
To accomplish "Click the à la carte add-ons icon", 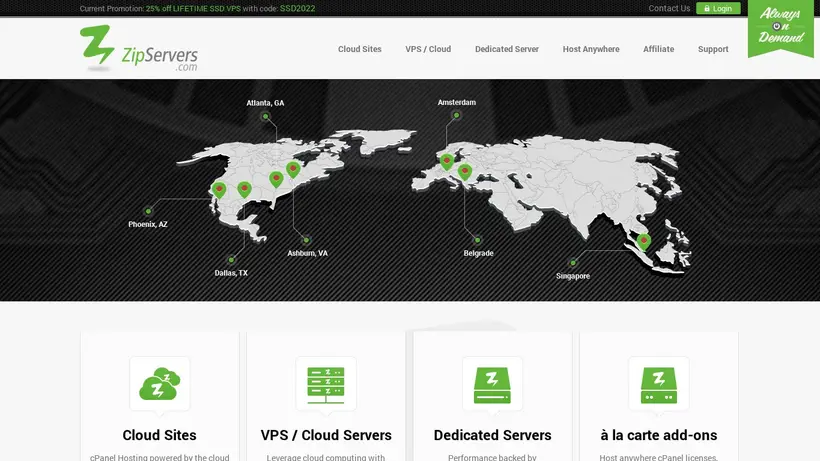I will tap(658, 385).
